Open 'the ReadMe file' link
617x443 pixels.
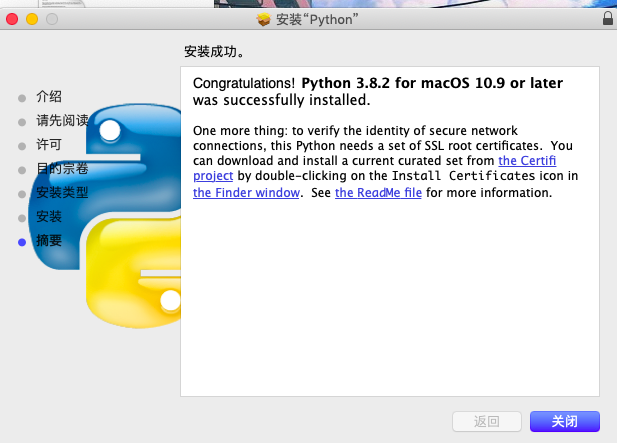coord(378,192)
